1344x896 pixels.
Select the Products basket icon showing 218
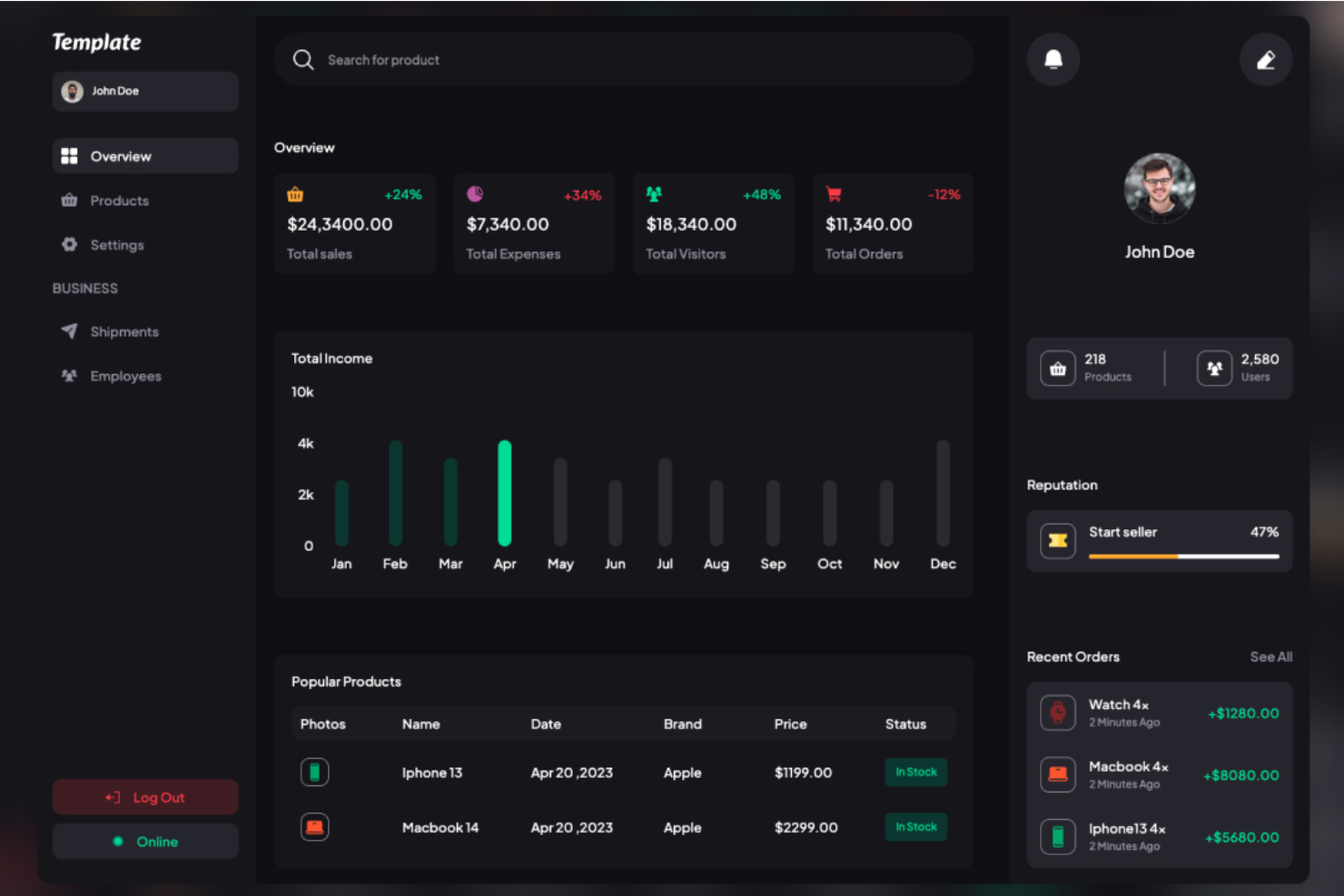click(x=1057, y=368)
